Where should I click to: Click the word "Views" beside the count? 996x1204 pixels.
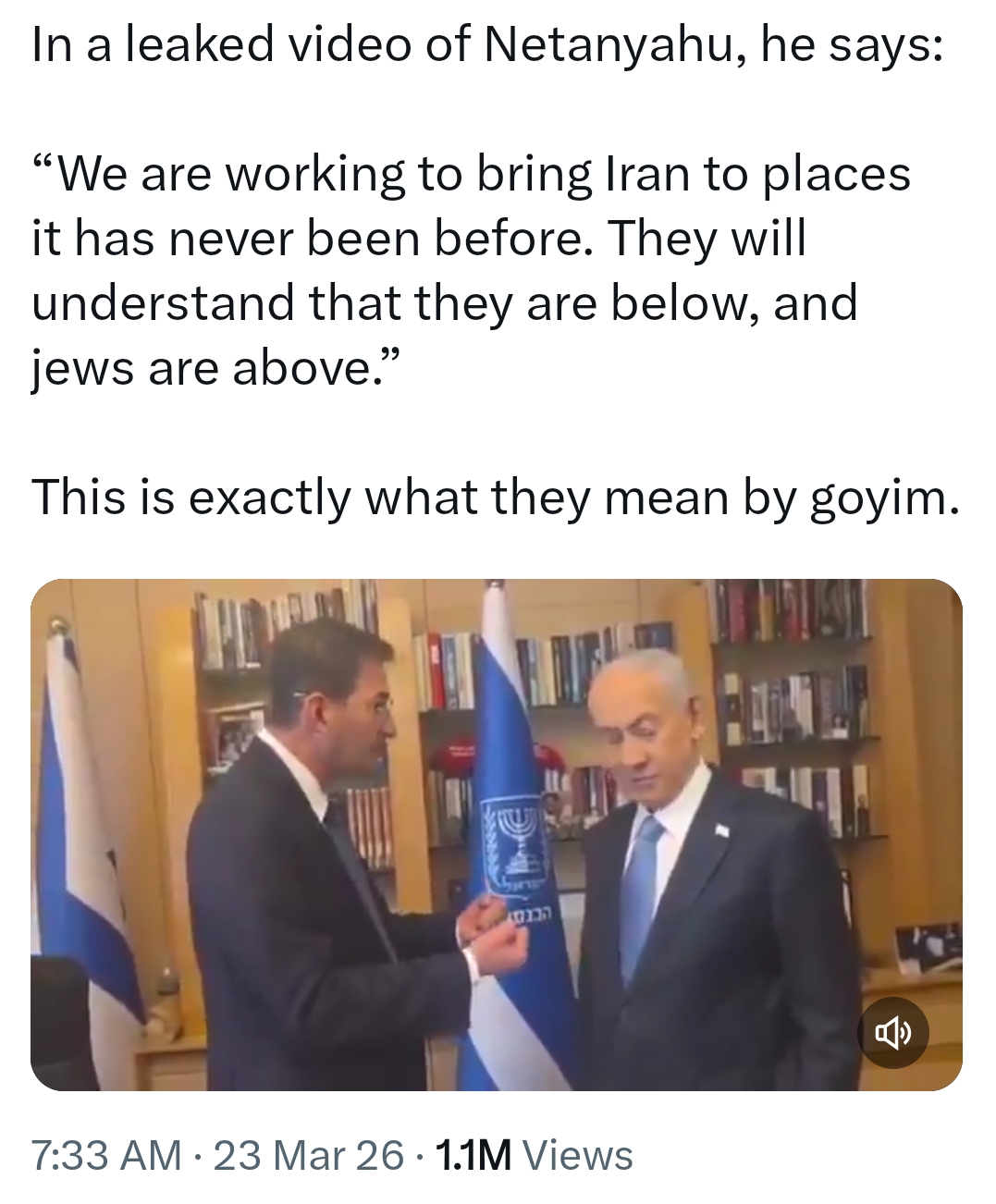[577, 1156]
